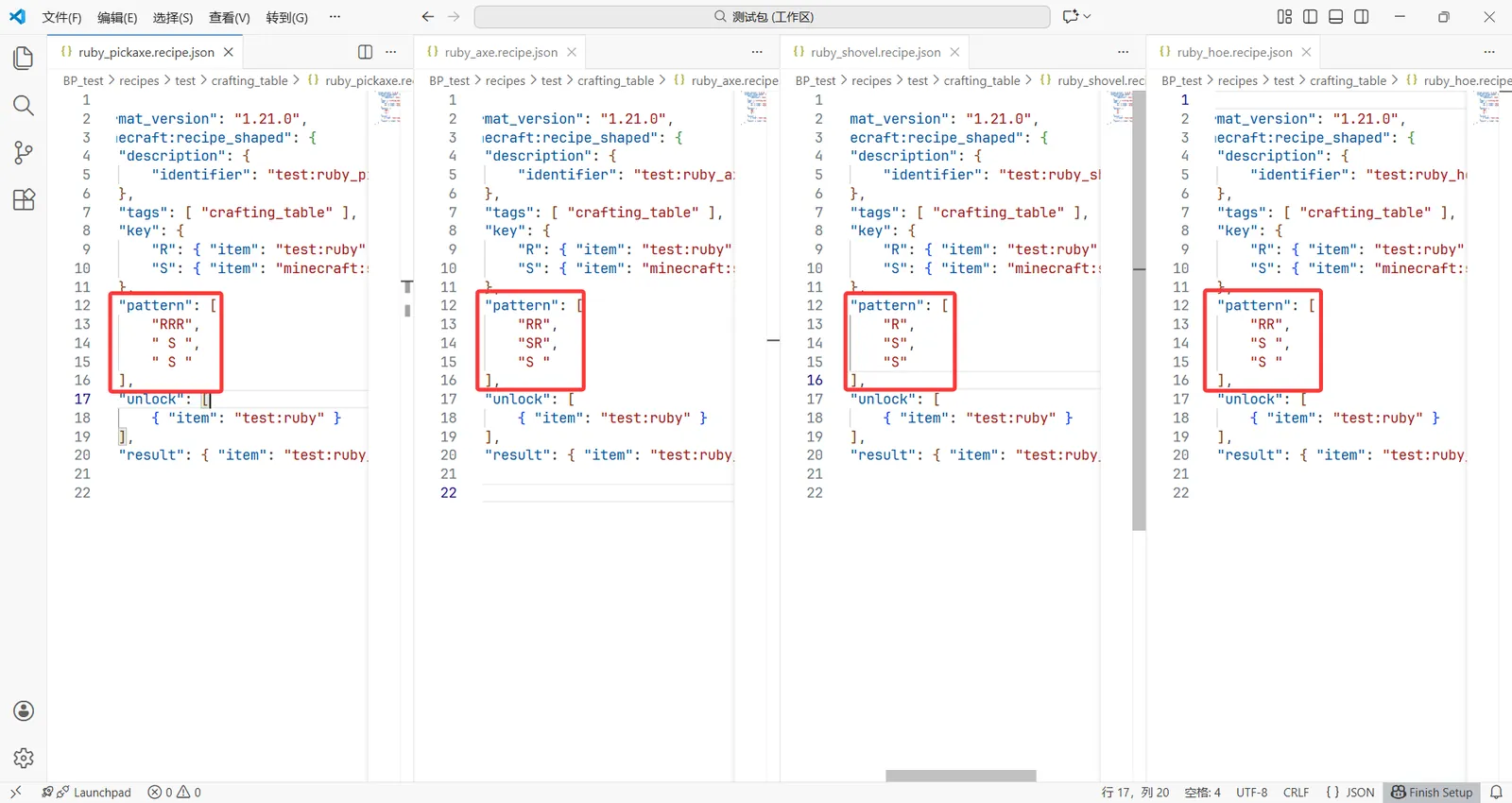Open the 文件(F) menu
This screenshot has width=1512, height=803.
coord(61,17)
